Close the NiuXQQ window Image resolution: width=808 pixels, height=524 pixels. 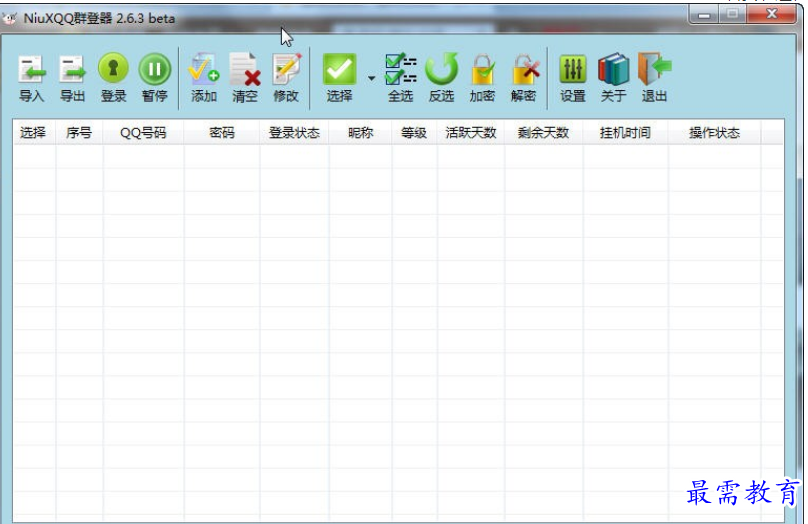pos(771,14)
